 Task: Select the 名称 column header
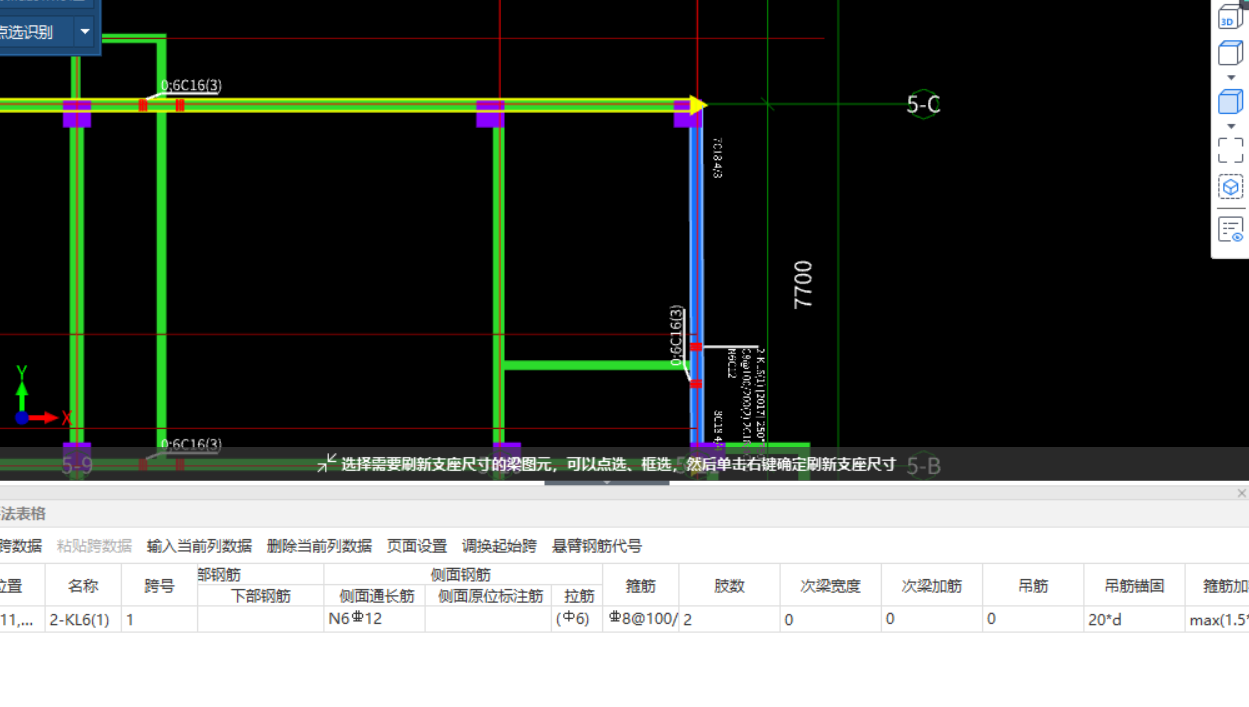tap(83, 585)
